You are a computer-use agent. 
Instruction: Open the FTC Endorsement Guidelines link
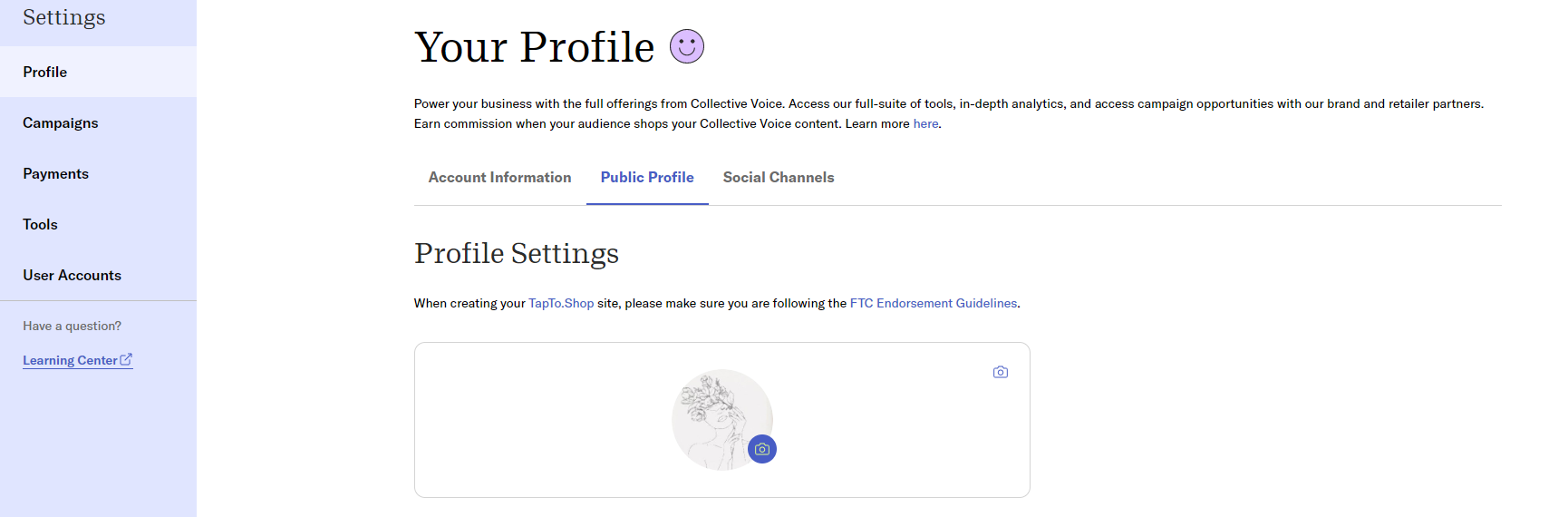coord(934,303)
